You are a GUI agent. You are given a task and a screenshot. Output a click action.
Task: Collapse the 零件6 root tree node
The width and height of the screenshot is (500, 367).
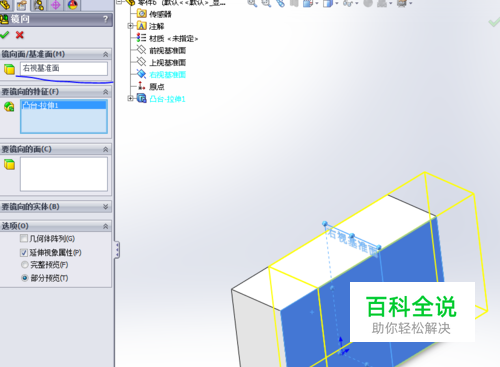tap(120, 2)
